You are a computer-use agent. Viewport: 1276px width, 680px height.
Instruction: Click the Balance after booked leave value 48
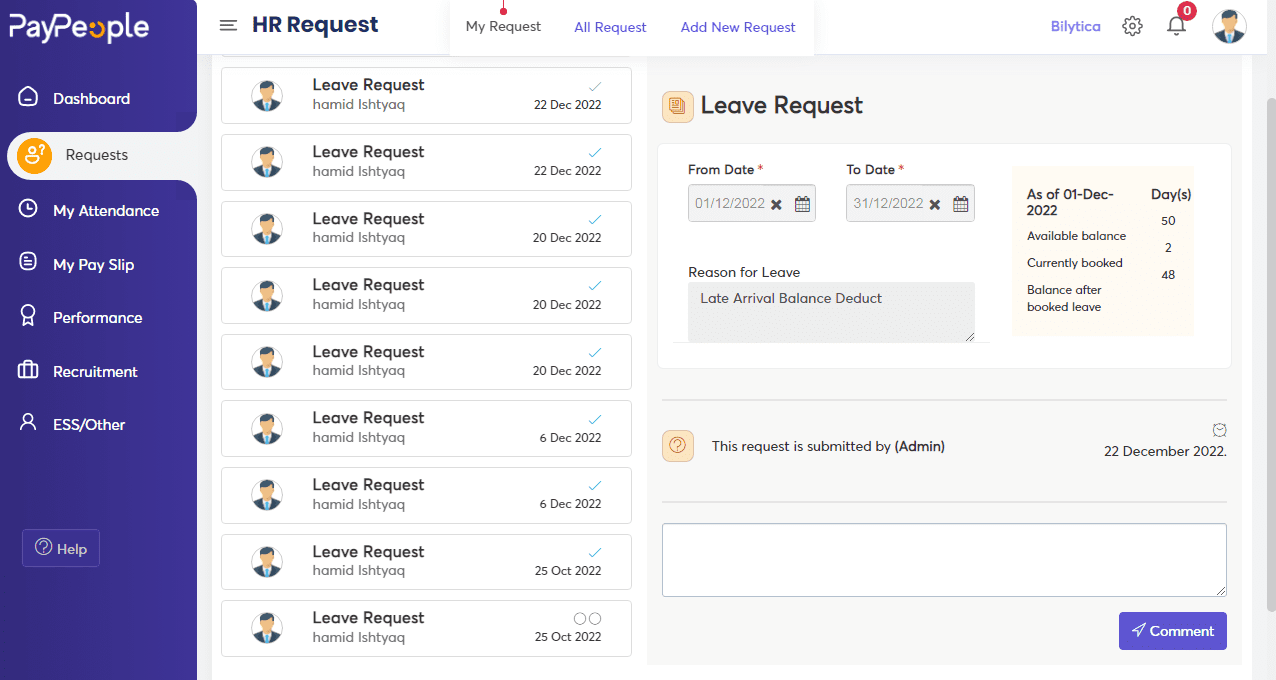tap(1168, 275)
